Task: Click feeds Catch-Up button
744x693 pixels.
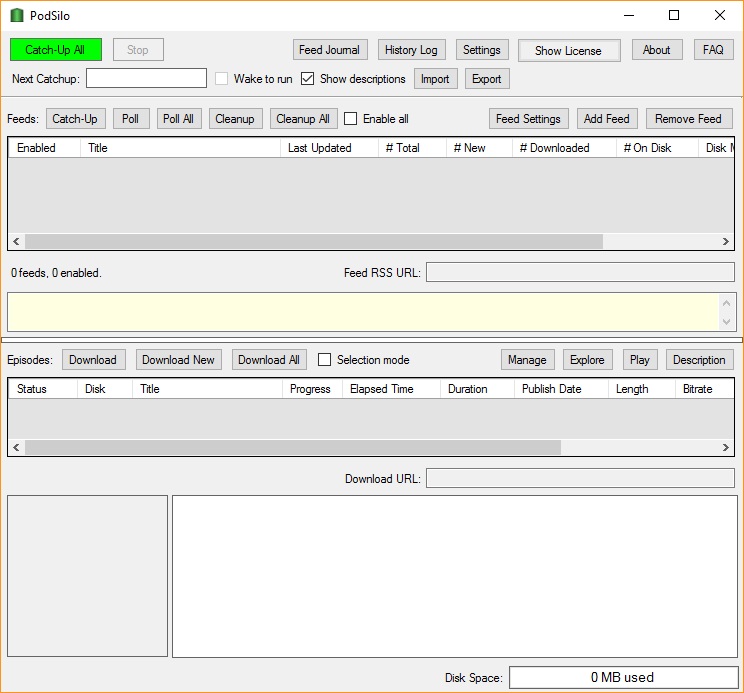Action: click(75, 119)
